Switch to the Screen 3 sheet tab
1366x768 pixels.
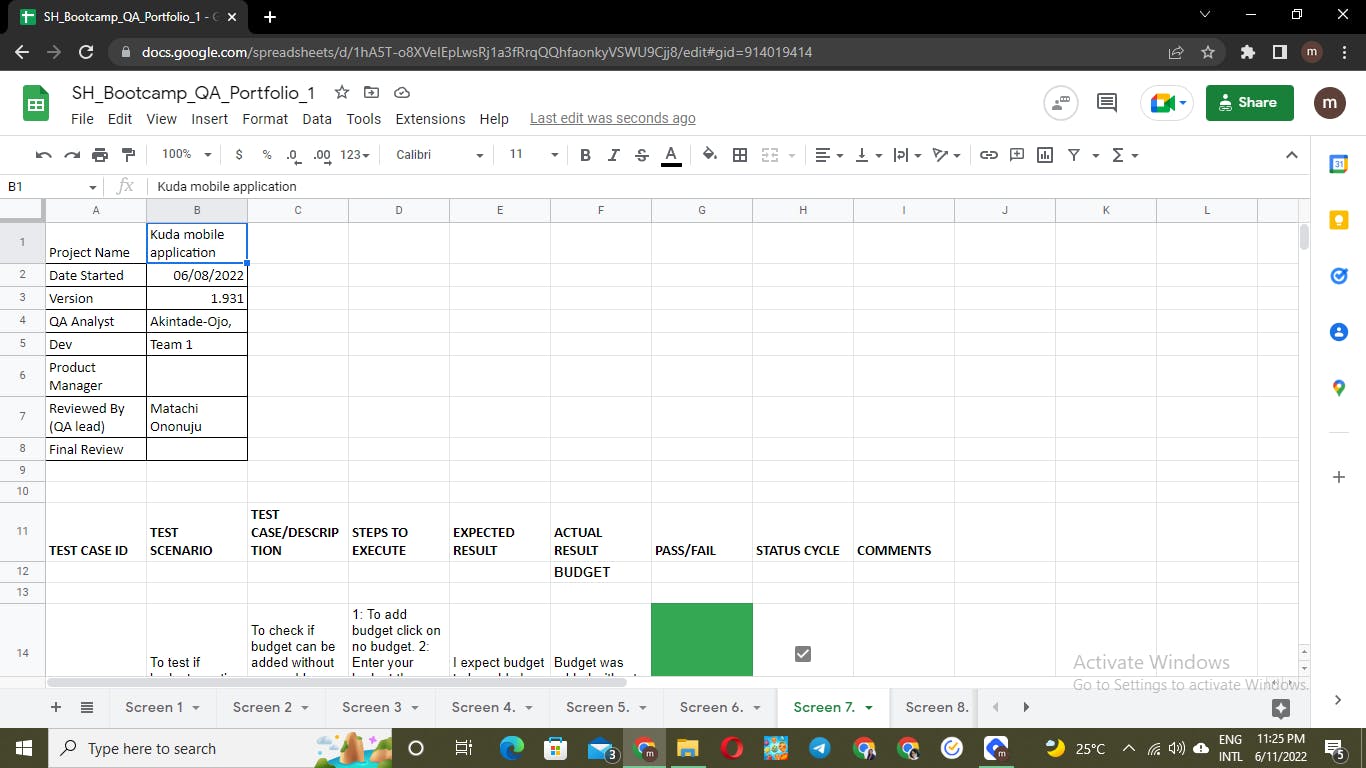pos(381,707)
